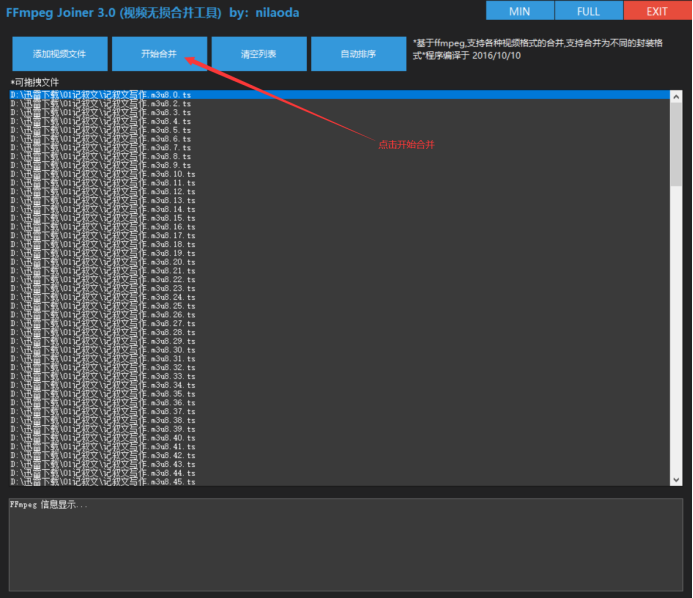Select file m3u8.21.ts in the list
Viewport: 693px width, 598px height.
pyautogui.click(x=339, y=271)
